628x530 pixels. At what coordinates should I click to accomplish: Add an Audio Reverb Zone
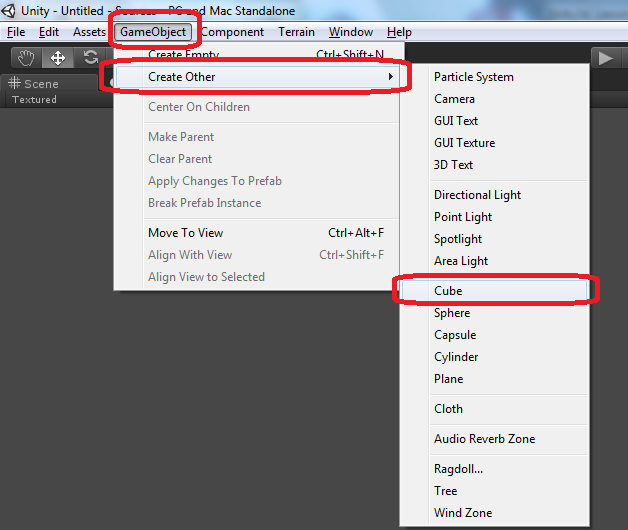[x=495, y=439]
